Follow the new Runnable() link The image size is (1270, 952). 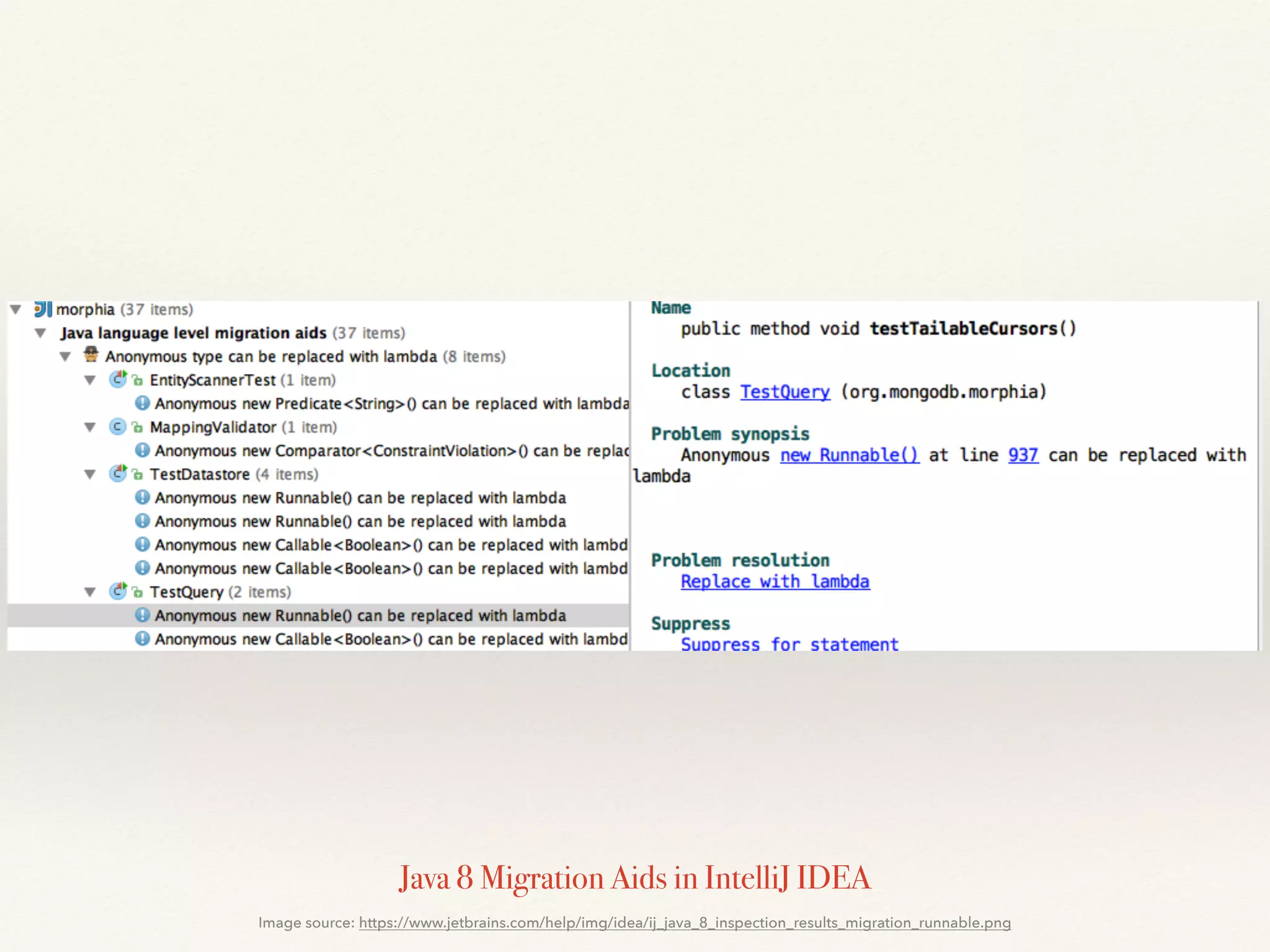pos(850,455)
